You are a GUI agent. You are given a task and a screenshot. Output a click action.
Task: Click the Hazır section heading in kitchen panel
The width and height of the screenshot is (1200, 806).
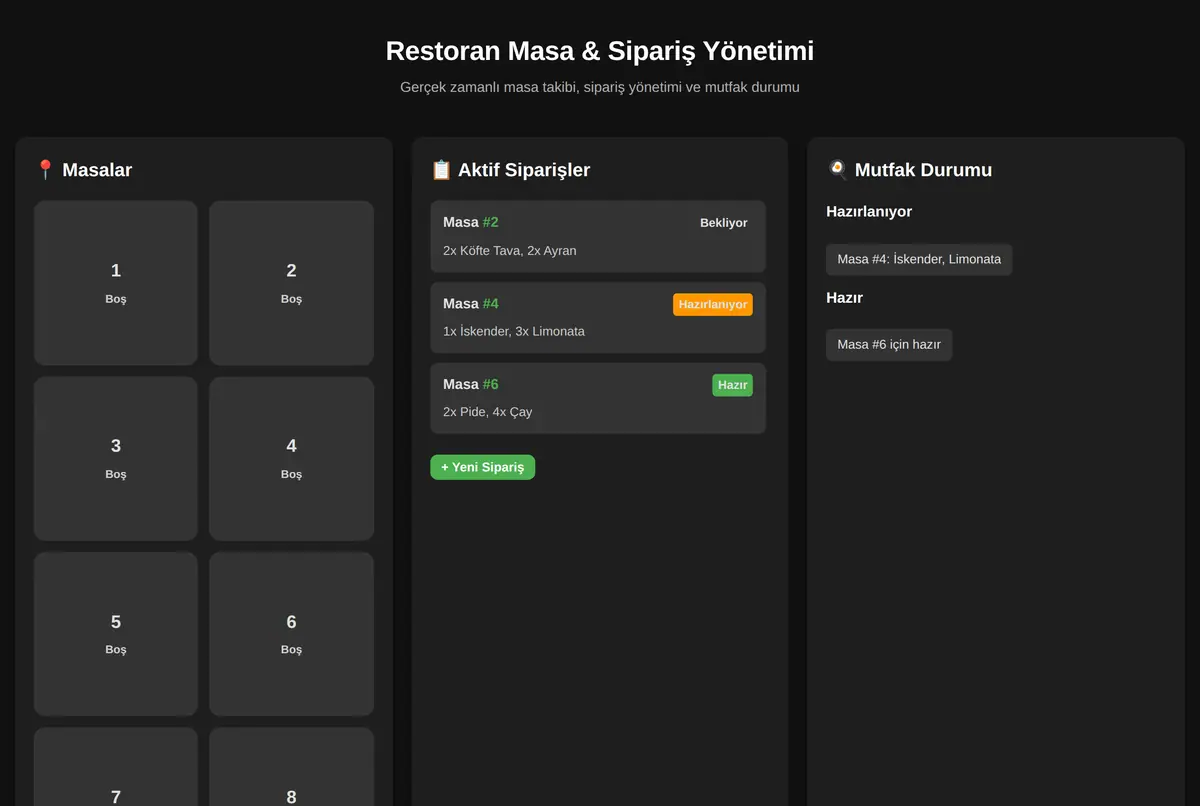click(x=844, y=298)
